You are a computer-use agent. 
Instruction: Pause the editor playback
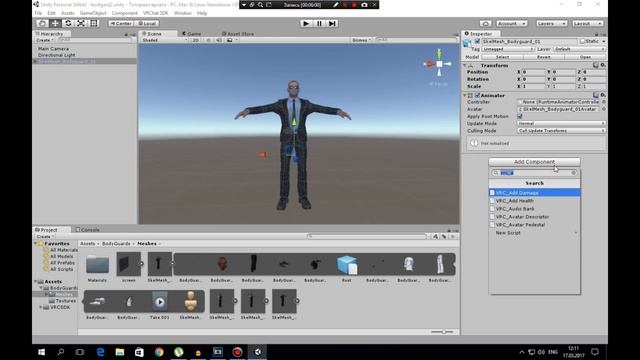[x=319, y=23]
